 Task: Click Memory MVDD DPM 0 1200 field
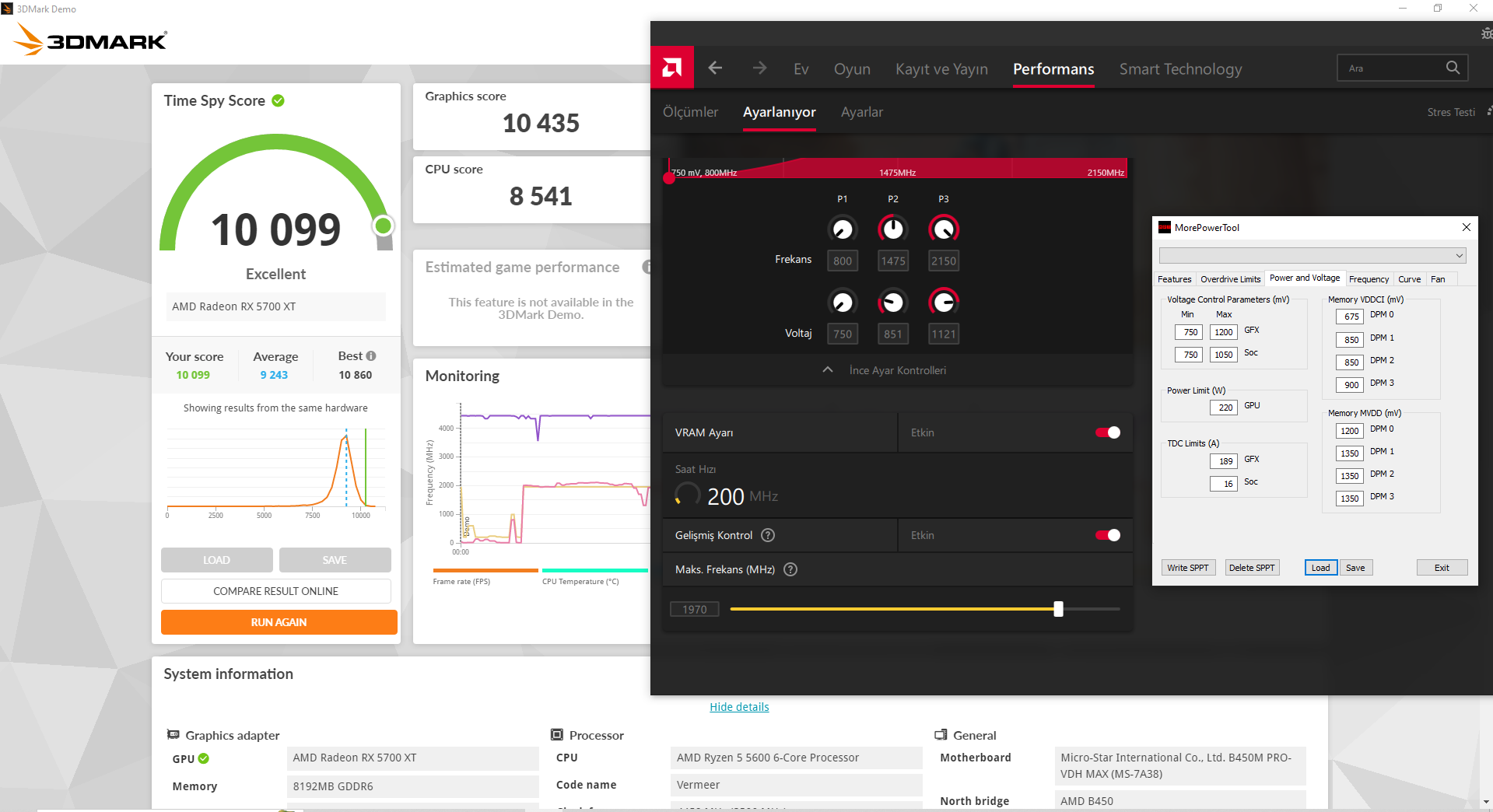(1350, 431)
